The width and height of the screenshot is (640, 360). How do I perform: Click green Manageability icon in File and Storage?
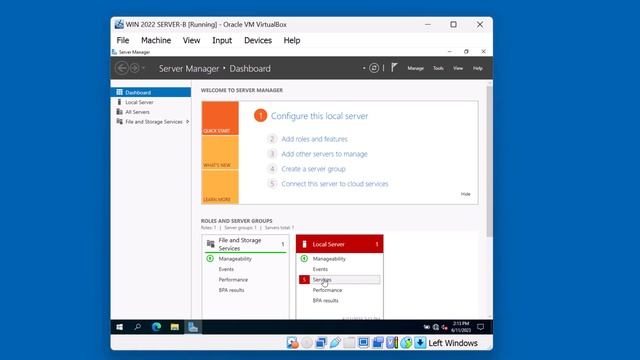point(210,258)
